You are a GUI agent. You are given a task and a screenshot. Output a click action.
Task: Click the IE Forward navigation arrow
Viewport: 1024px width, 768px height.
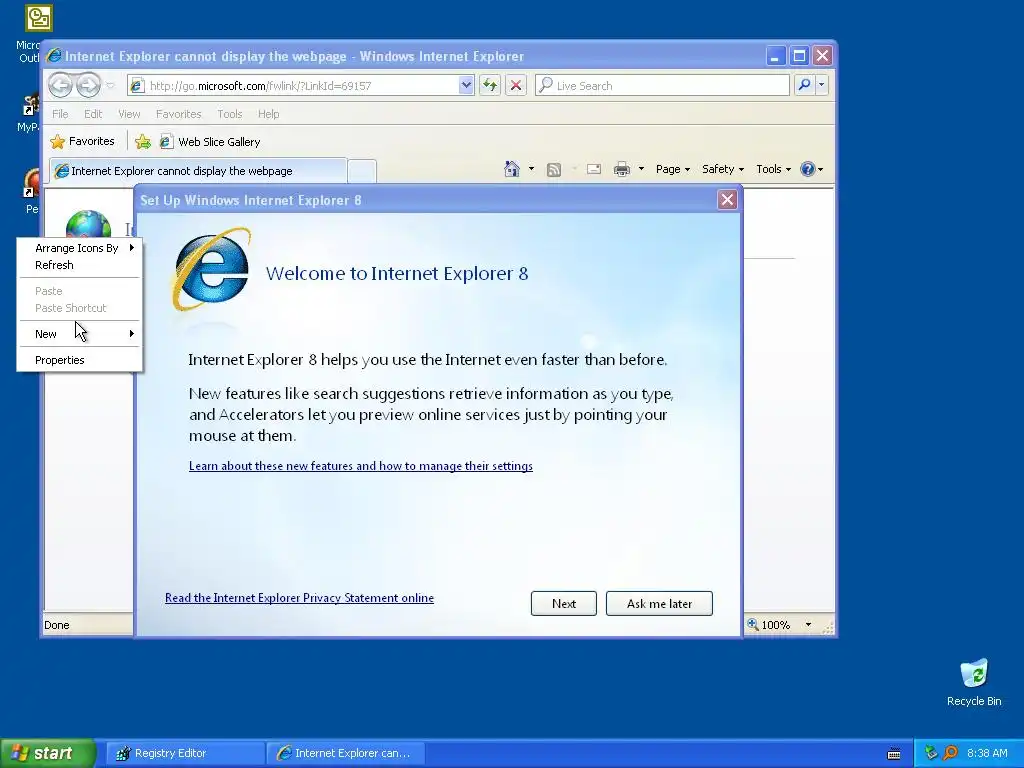pyautogui.click(x=88, y=85)
